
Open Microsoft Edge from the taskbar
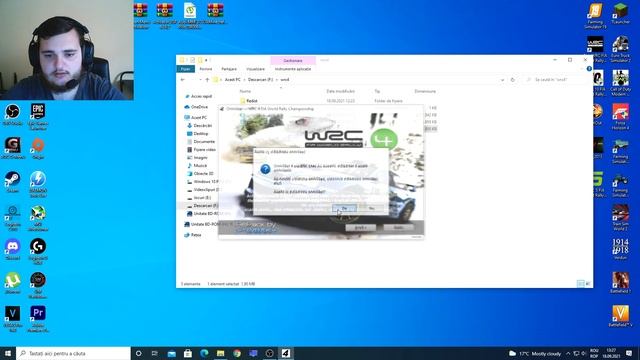pos(204,353)
